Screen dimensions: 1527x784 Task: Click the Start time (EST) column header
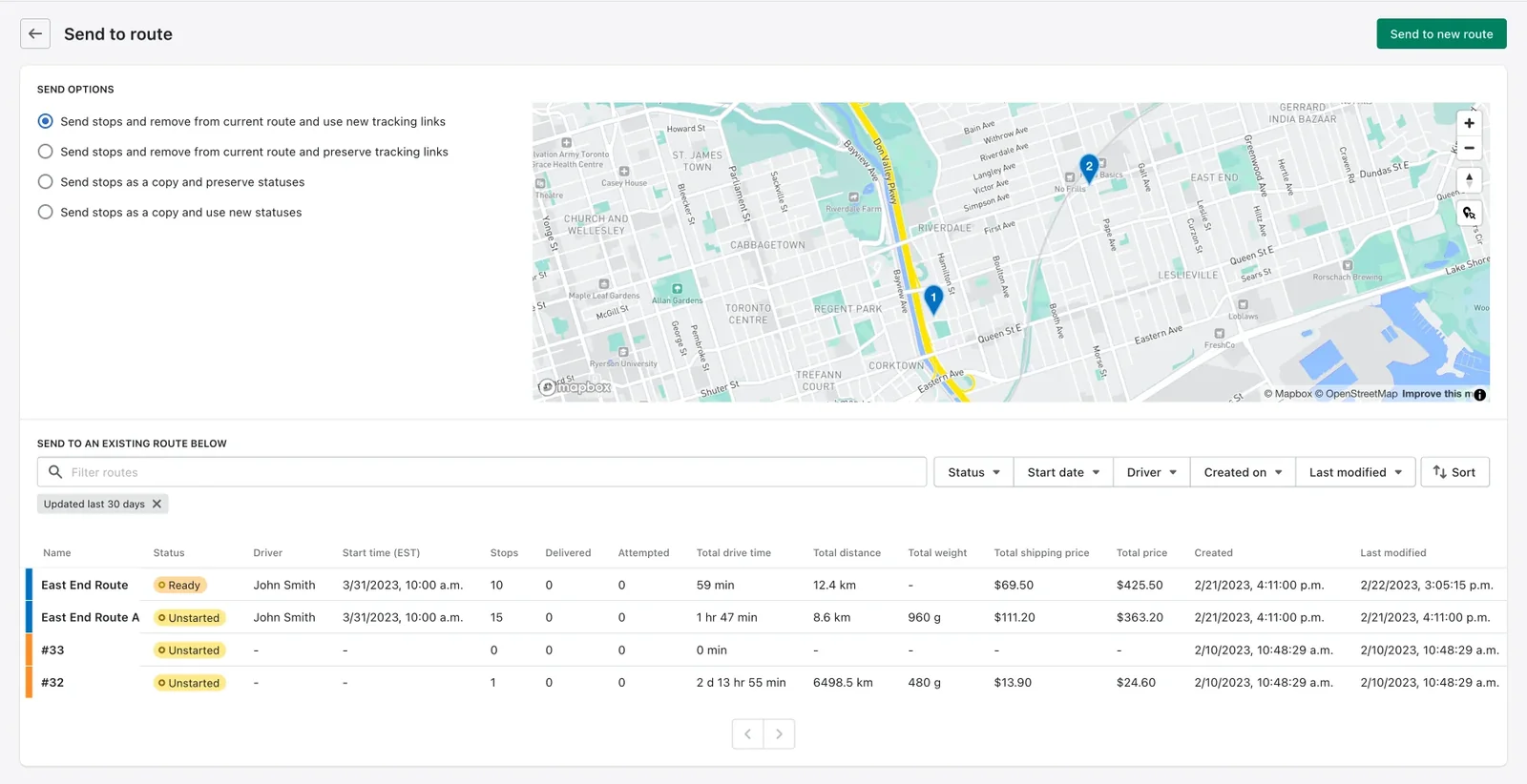pos(381,553)
